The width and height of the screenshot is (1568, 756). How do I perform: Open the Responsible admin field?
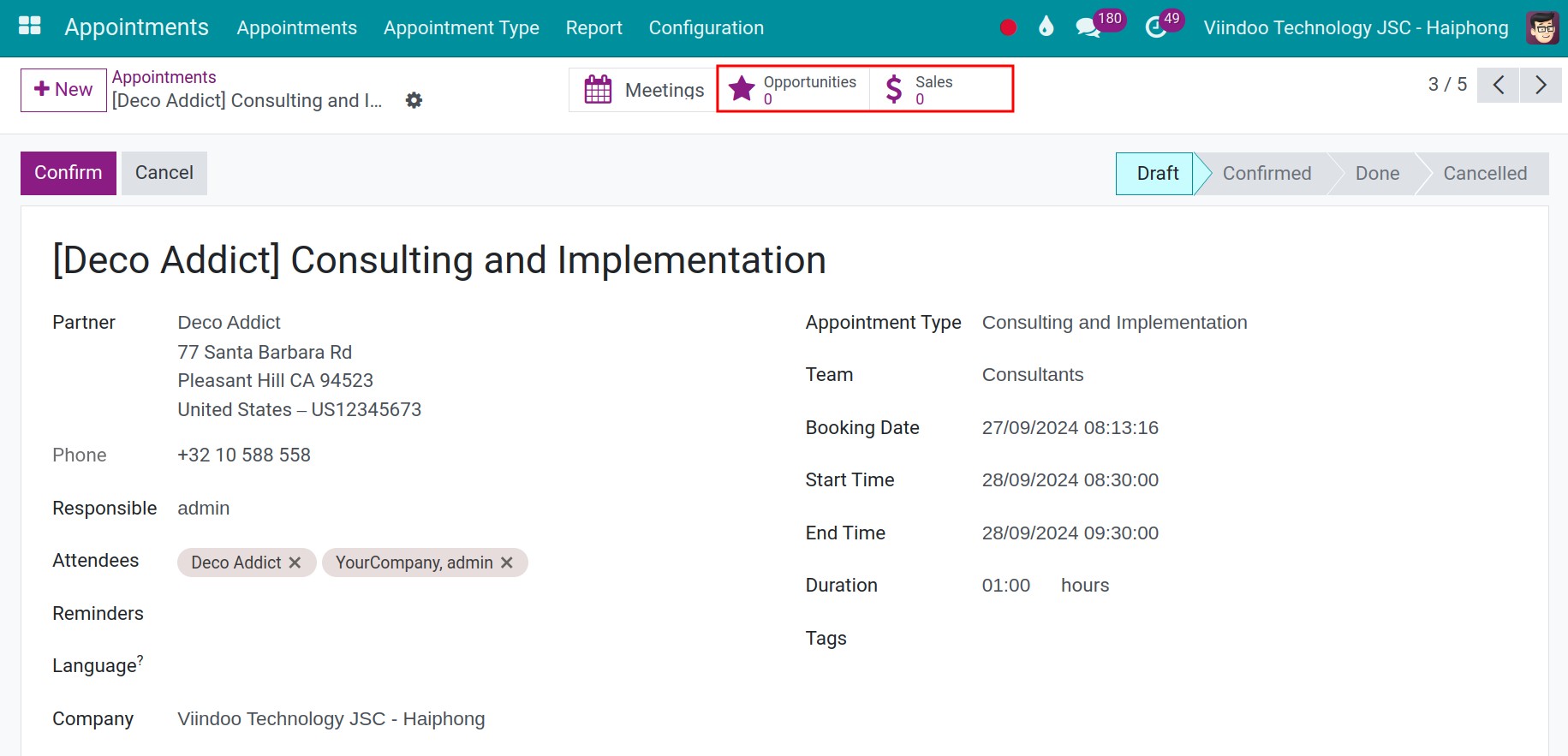point(203,509)
